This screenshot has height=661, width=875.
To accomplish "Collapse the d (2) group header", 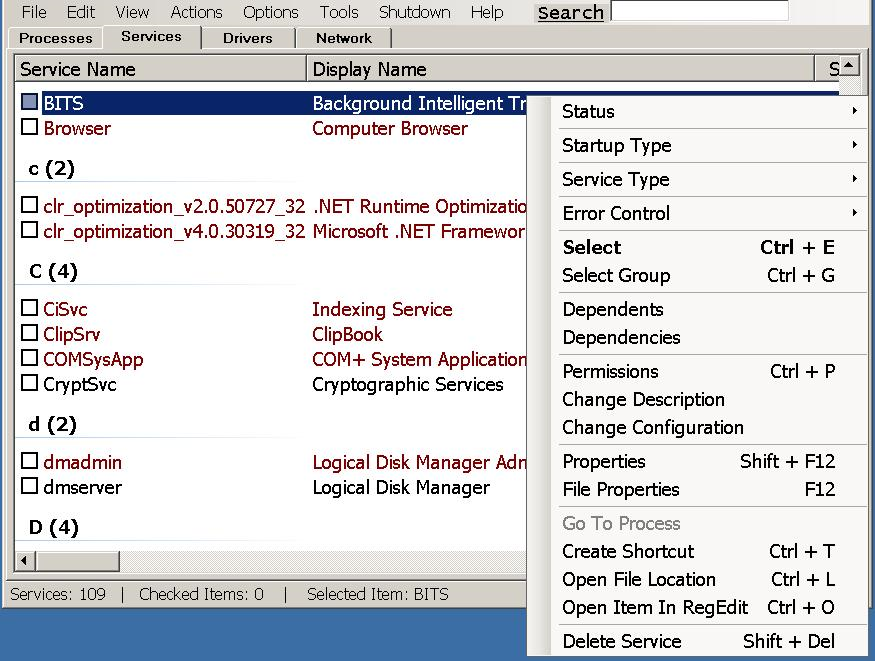I will pyautogui.click(x=52, y=424).
